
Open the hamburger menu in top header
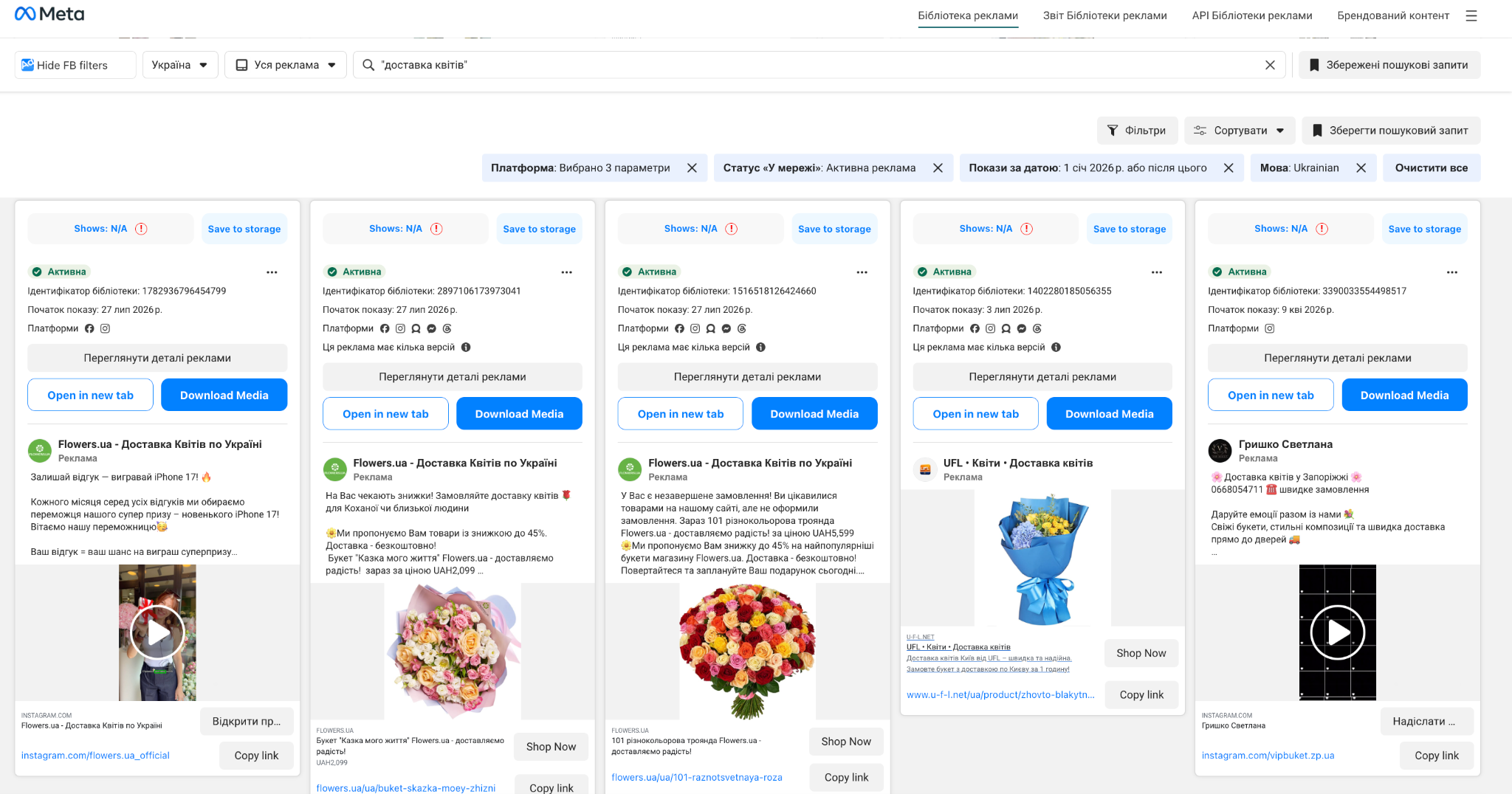(x=1471, y=15)
